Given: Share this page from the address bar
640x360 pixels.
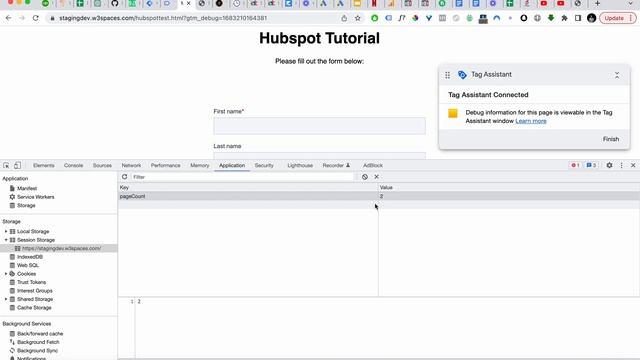Looking at the screenshot, I should 344,18.
